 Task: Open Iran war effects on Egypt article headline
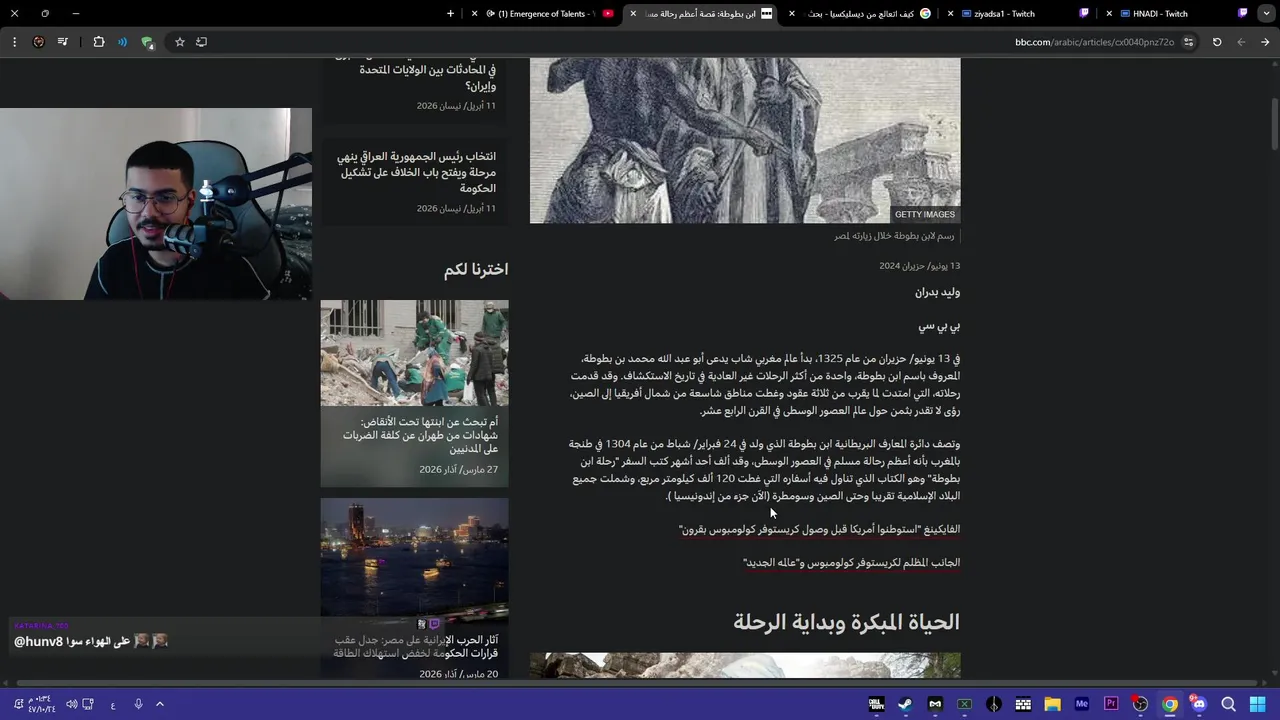pyautogui.click(x=416, y=646)
